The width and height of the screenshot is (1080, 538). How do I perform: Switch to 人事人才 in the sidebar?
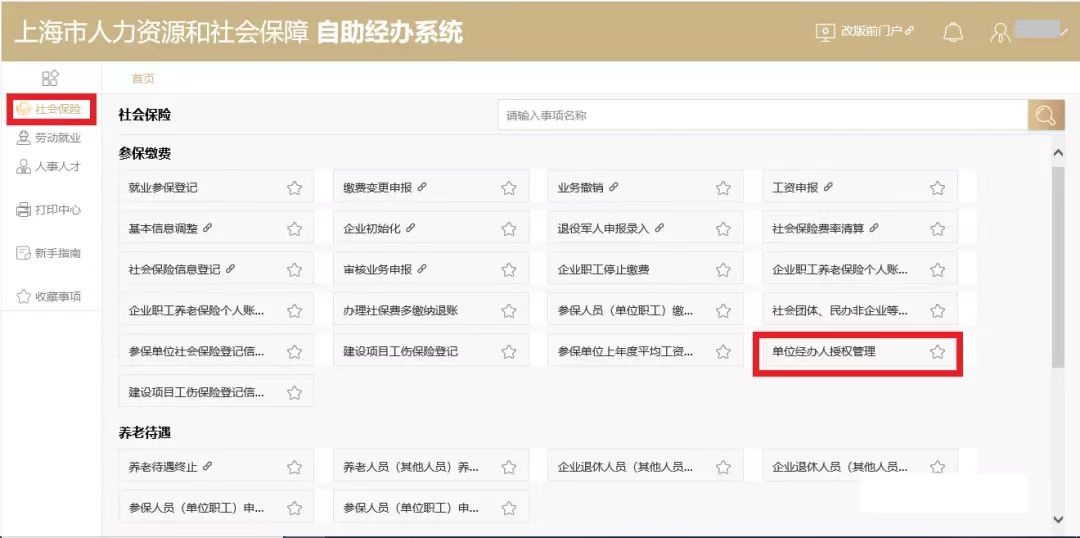click(x=48, y=167)
